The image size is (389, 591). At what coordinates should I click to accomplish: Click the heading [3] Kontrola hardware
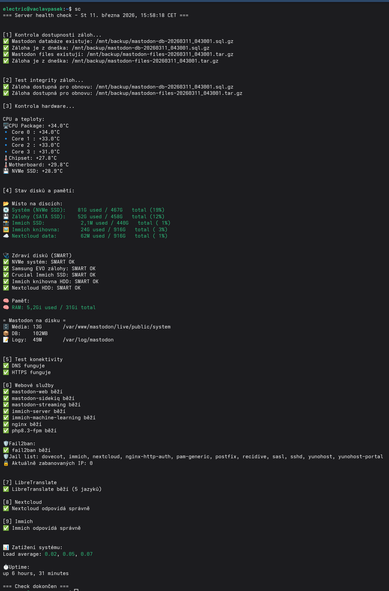click(38, 106)
